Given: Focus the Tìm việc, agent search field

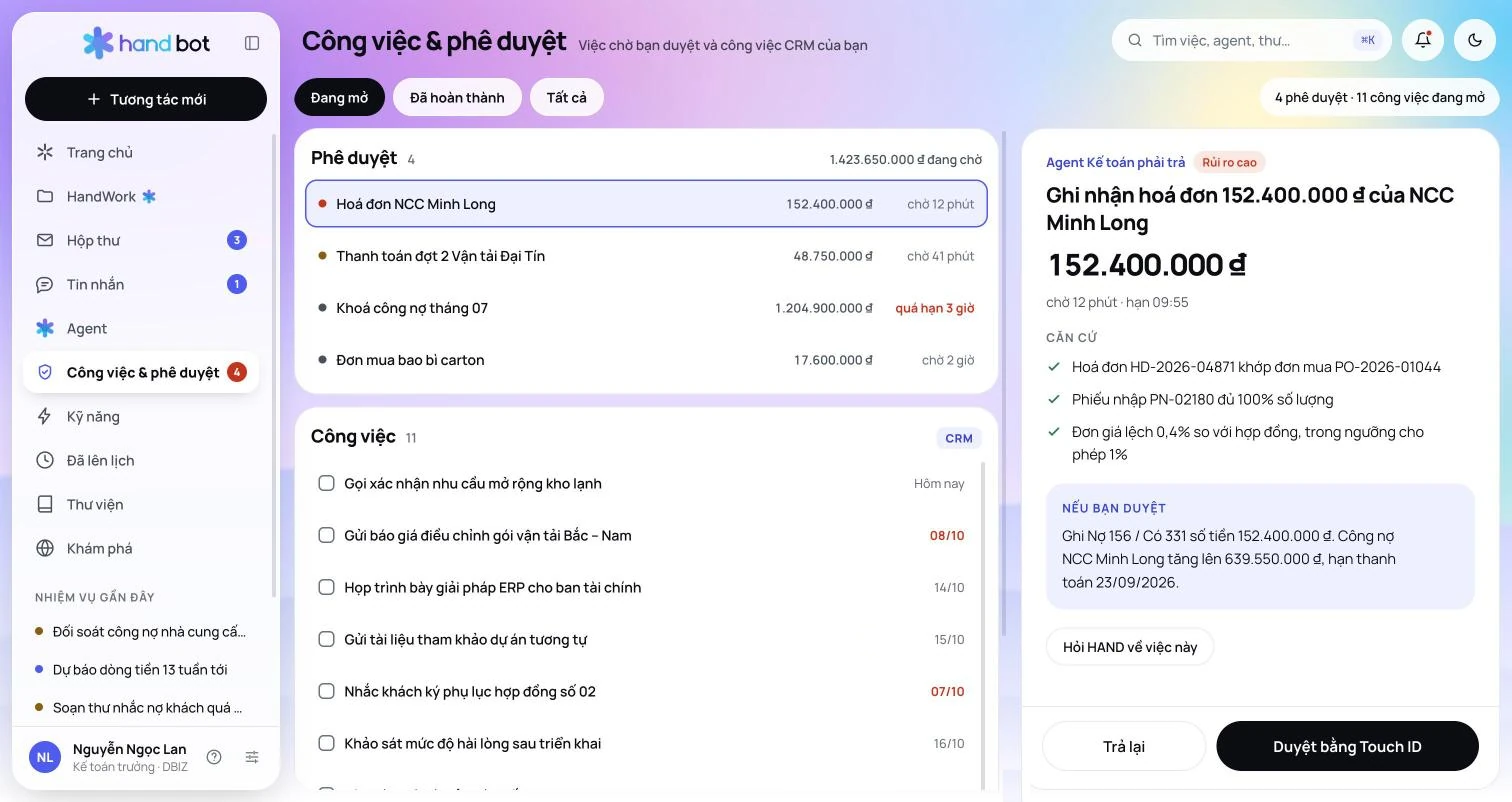Looking at the screenshot, I should tap(1252, 40).
